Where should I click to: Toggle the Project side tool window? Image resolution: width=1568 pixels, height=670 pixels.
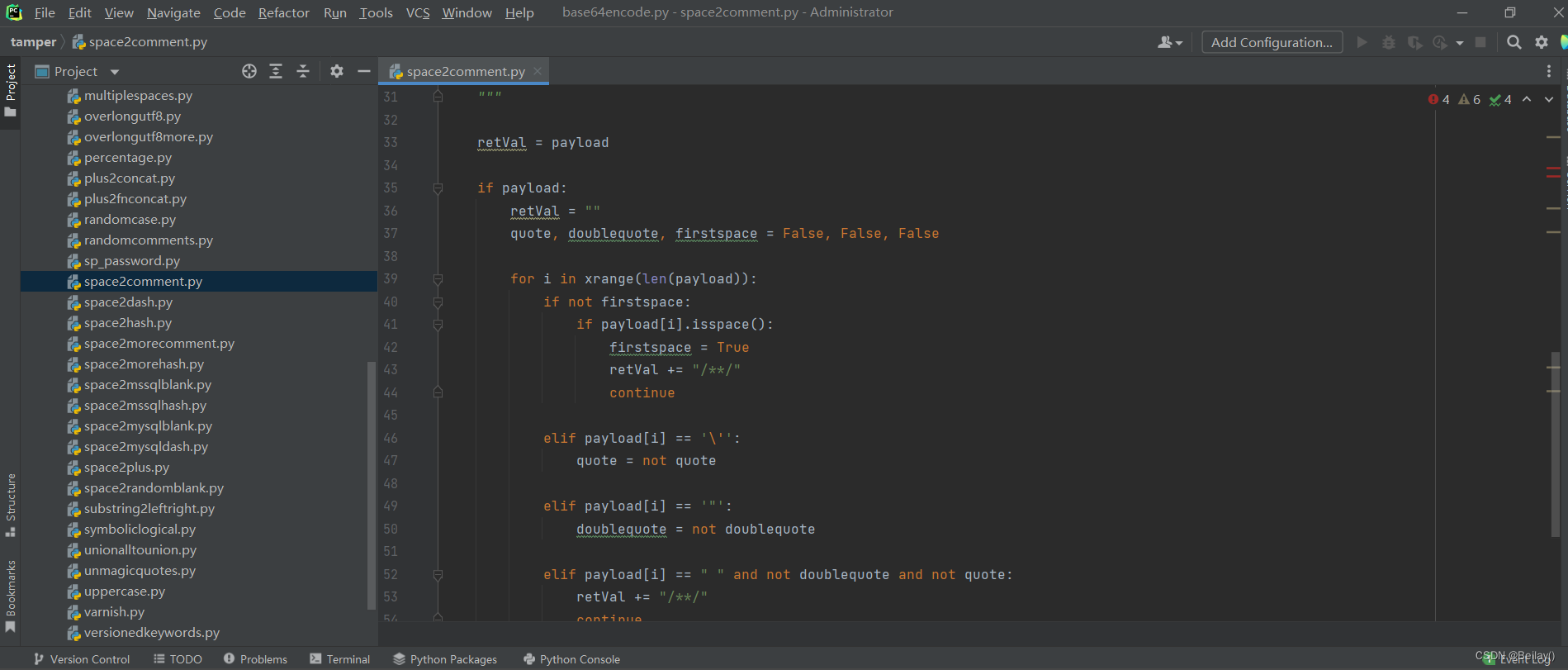coord(10,89)
